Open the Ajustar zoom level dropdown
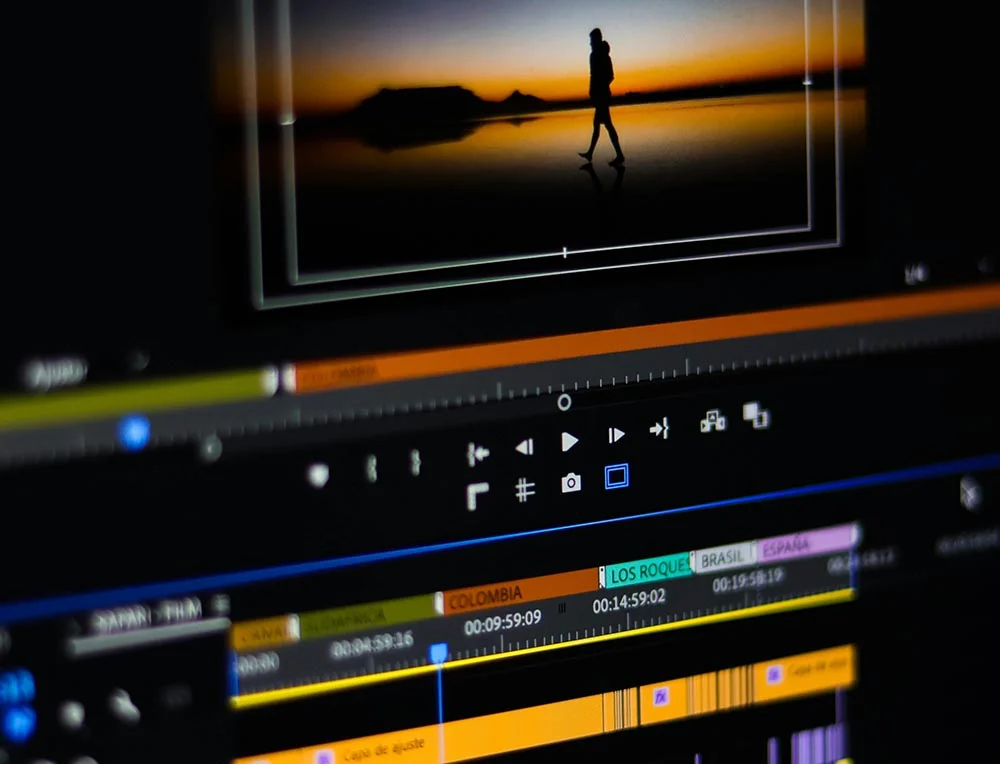The width and height of the screenshot is (1000, 764). tap(57, 376)
